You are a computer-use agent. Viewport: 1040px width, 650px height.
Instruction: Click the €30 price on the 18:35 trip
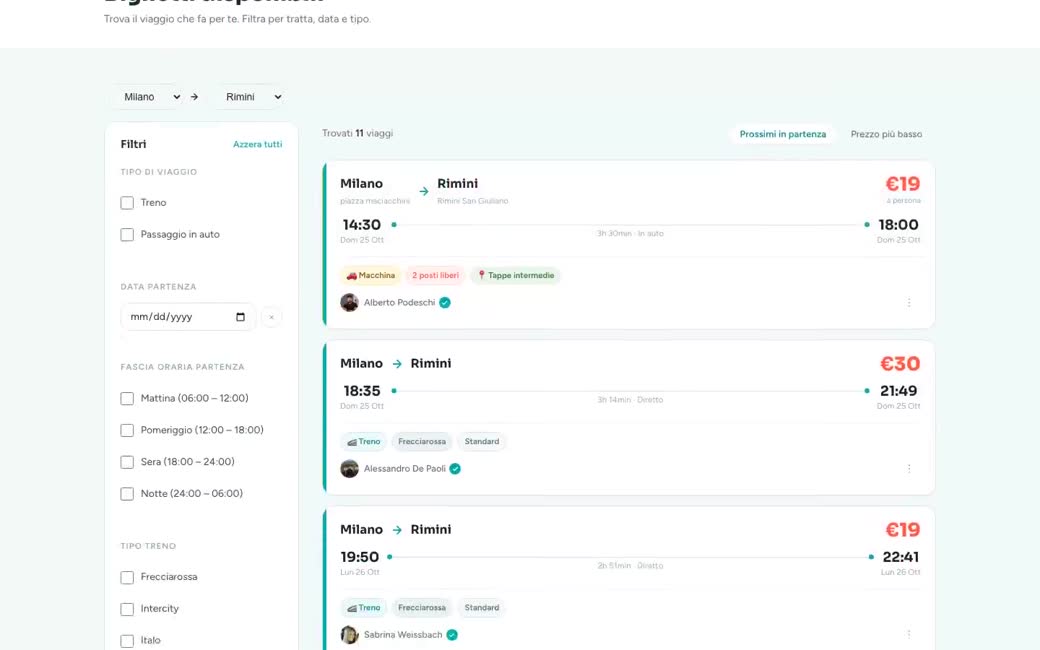point(900,363)
